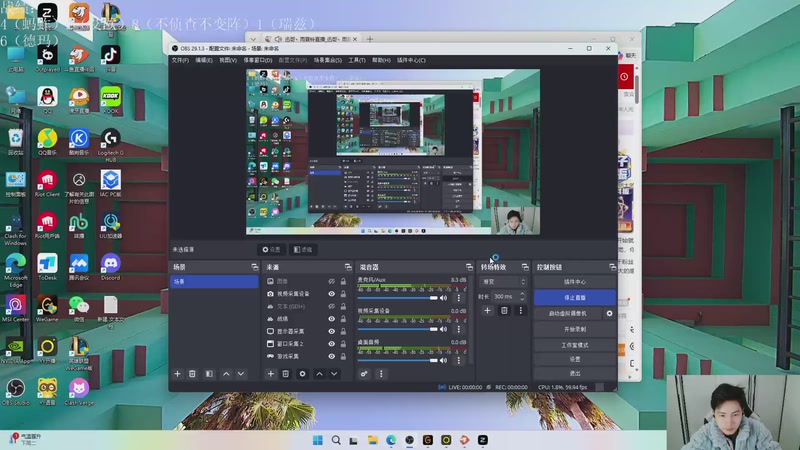Viewport: 800px width, 450px height.
Task: Mute the 视频采集设备 mixer speaker icon
Action: pyautogui.click(x=443, y=329)
